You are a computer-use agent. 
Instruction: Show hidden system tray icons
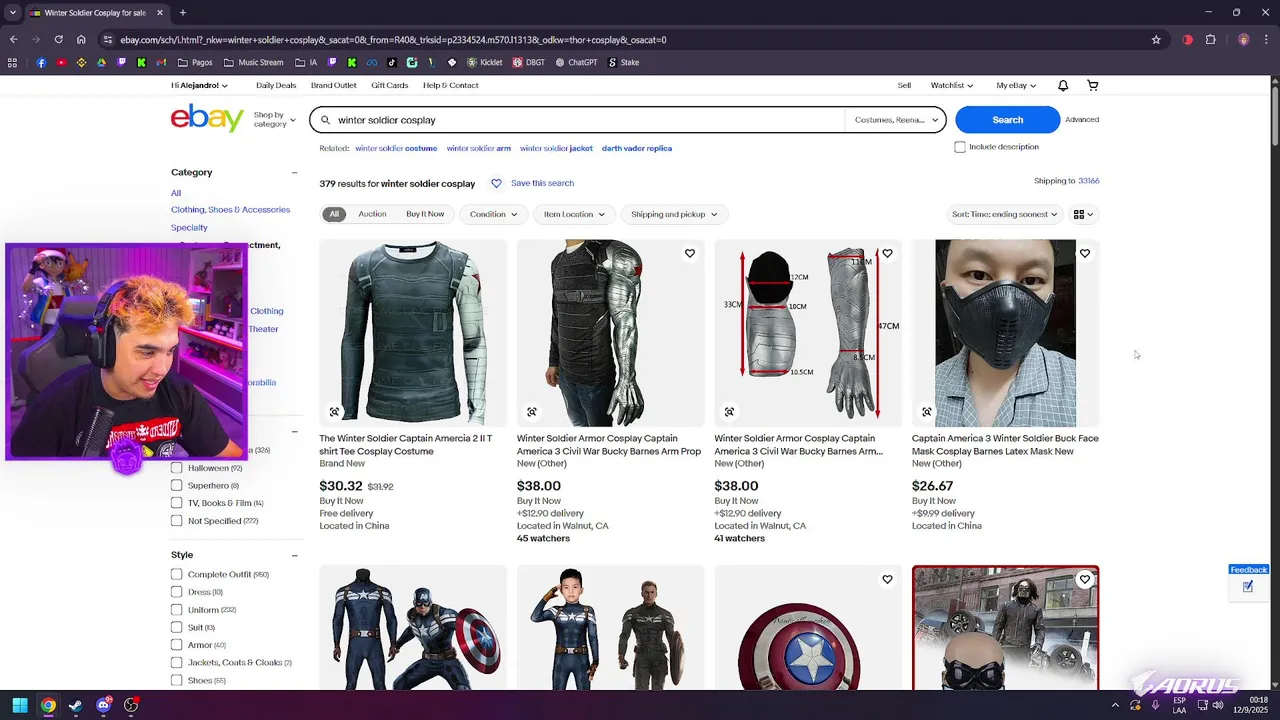pyautogui.click(x=1116, y=705)
